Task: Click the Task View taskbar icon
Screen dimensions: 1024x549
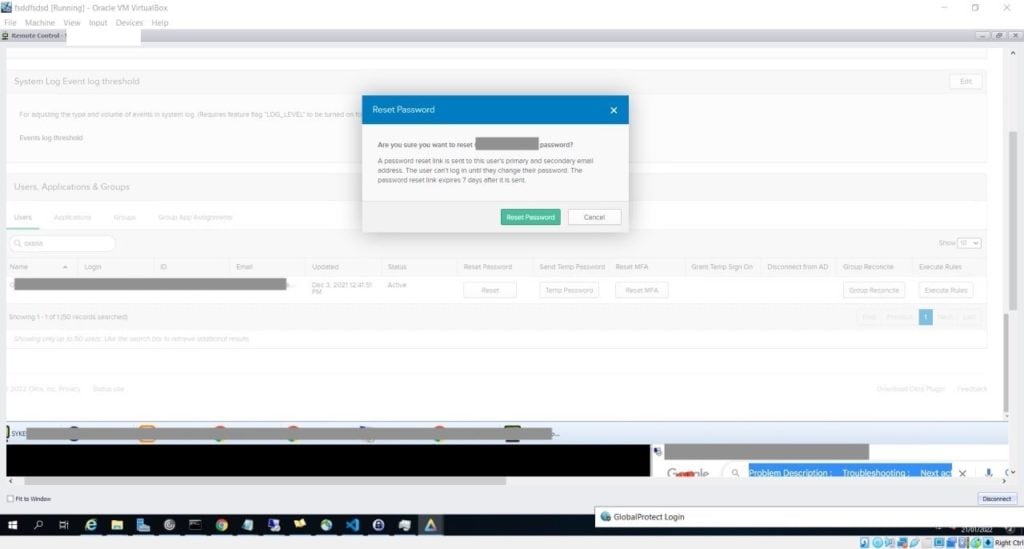Action: point(64,525)
